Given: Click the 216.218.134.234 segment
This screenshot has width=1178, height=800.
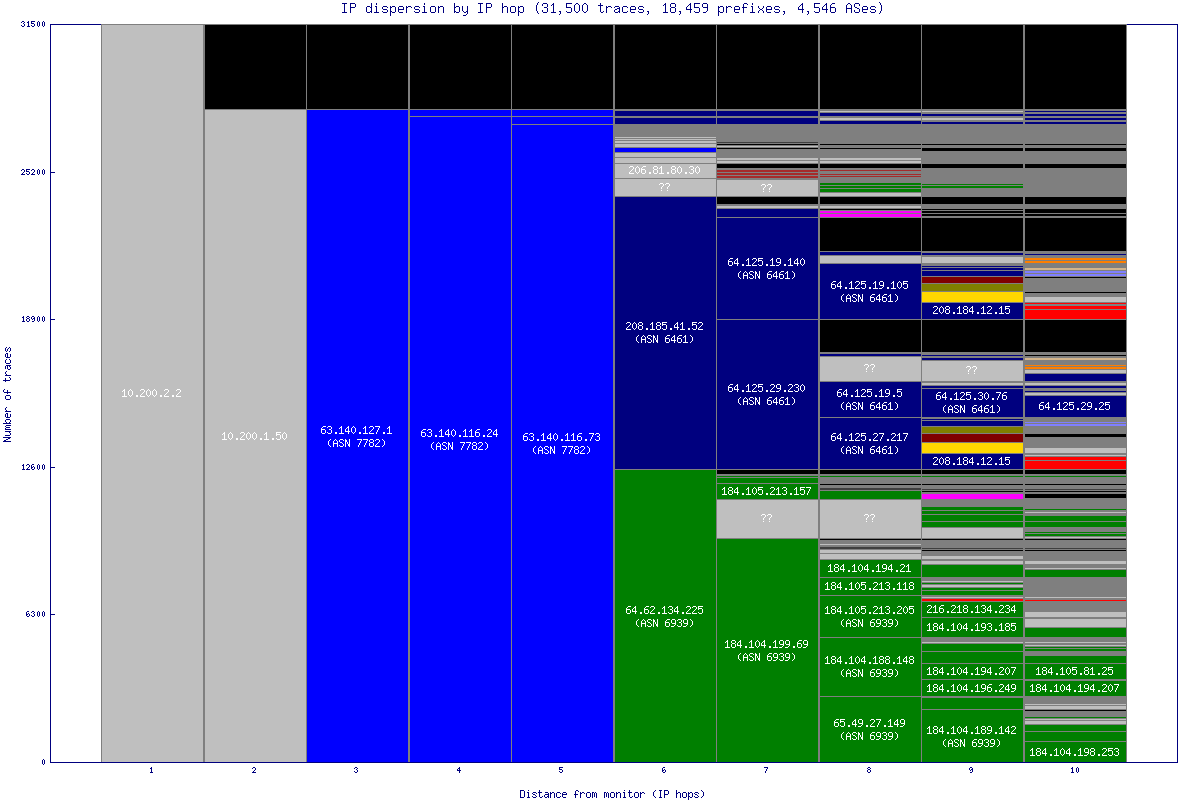Looking at the screenshot, I should [971, 609].
